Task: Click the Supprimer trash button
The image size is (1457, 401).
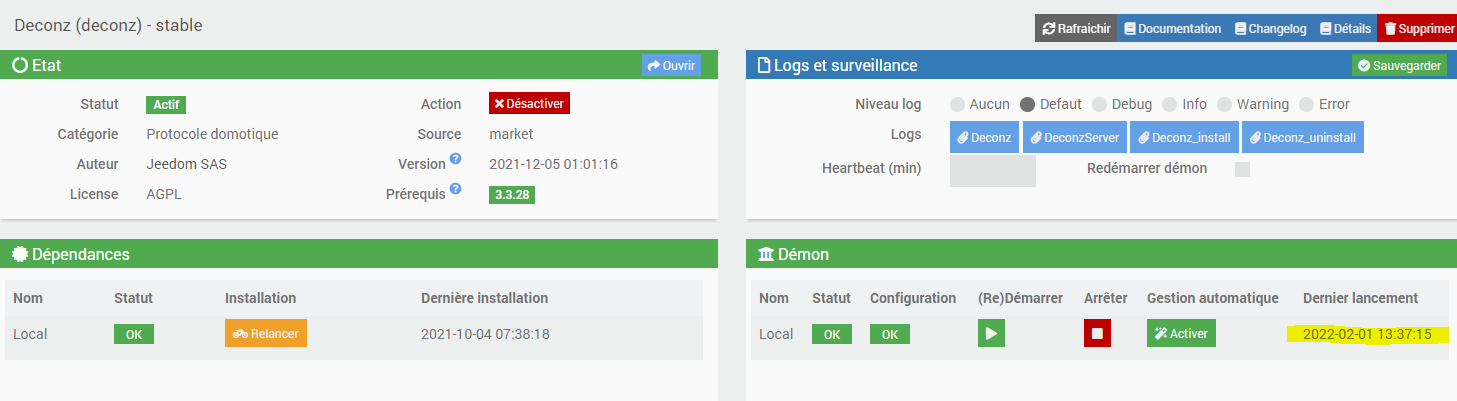Action: 1418,29
